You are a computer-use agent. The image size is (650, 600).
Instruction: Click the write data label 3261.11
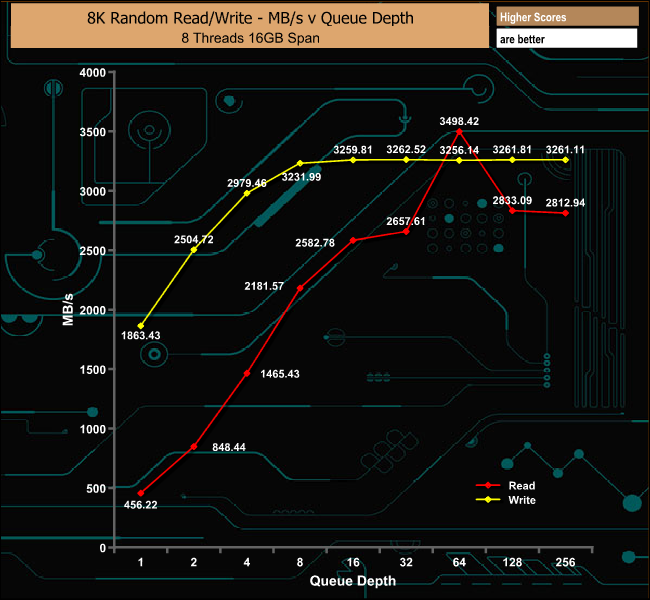coord(565,149)
